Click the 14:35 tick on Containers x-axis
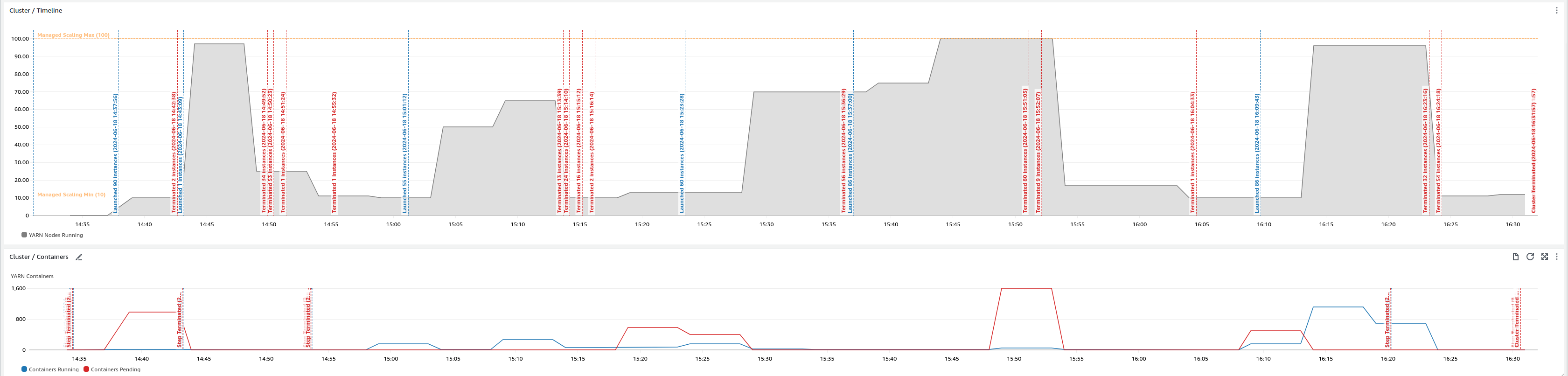The height and width of the screenshot is (376, 1568). (x=79, y=359)
